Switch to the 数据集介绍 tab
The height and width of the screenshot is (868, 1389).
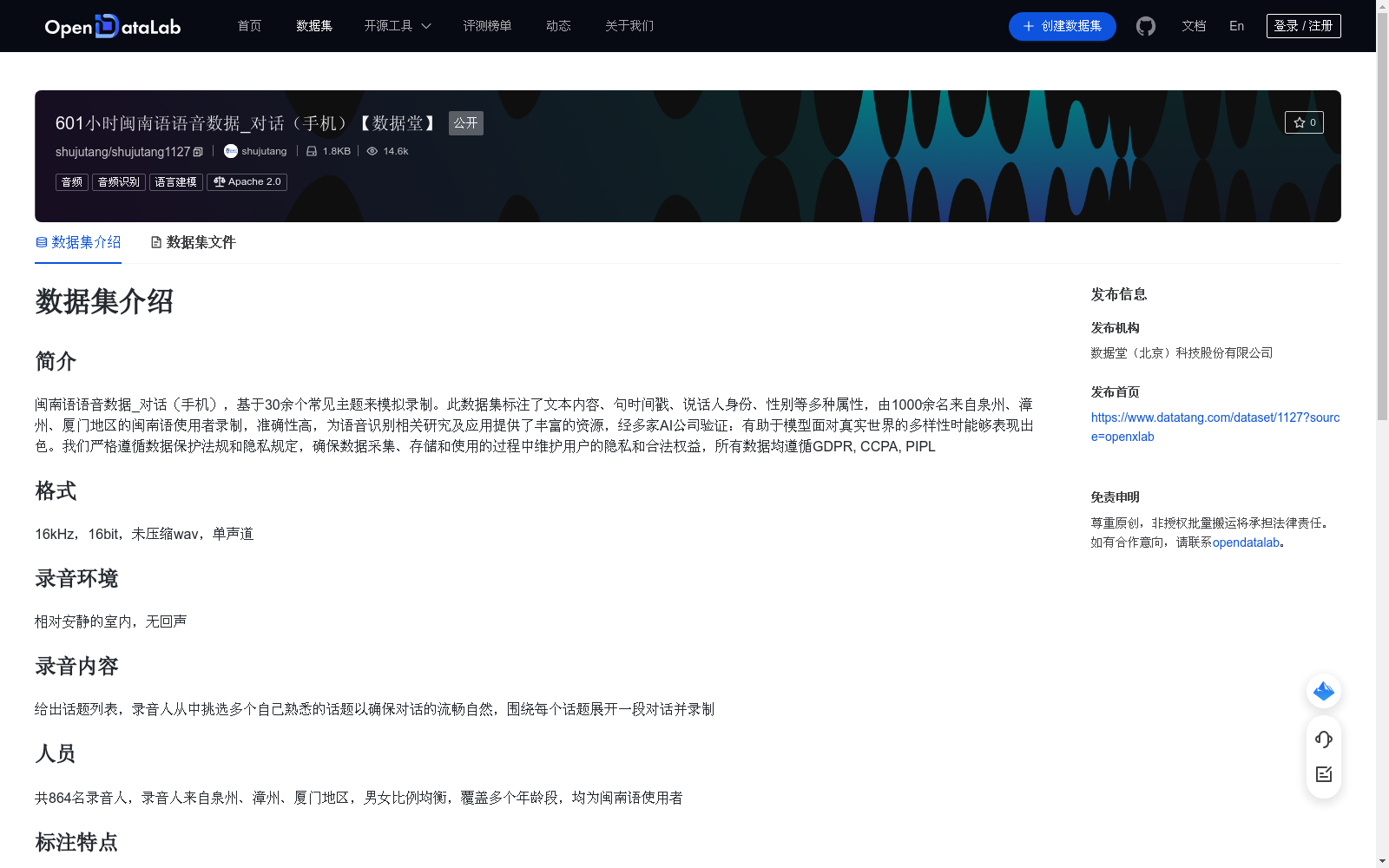click(x=78, y=242)
